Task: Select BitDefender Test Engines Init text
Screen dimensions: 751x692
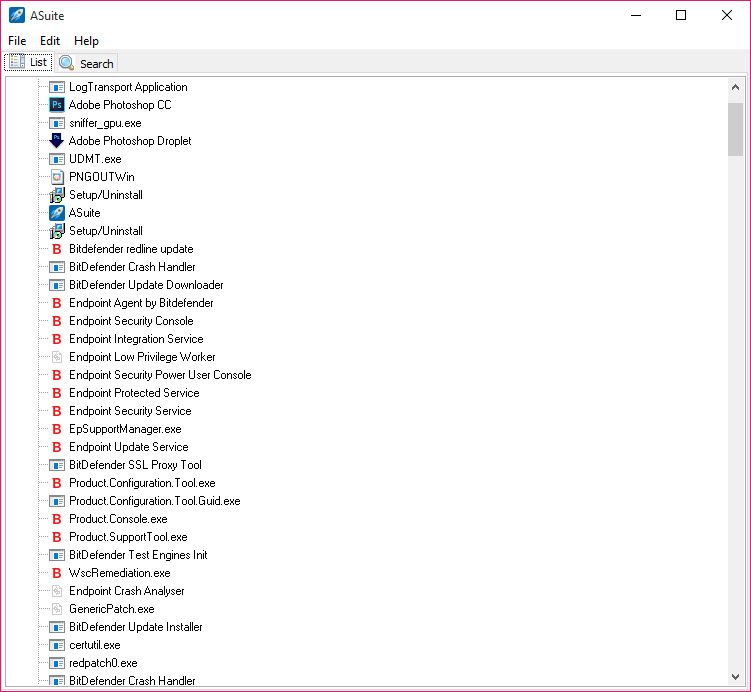Action: click(138, 555)
